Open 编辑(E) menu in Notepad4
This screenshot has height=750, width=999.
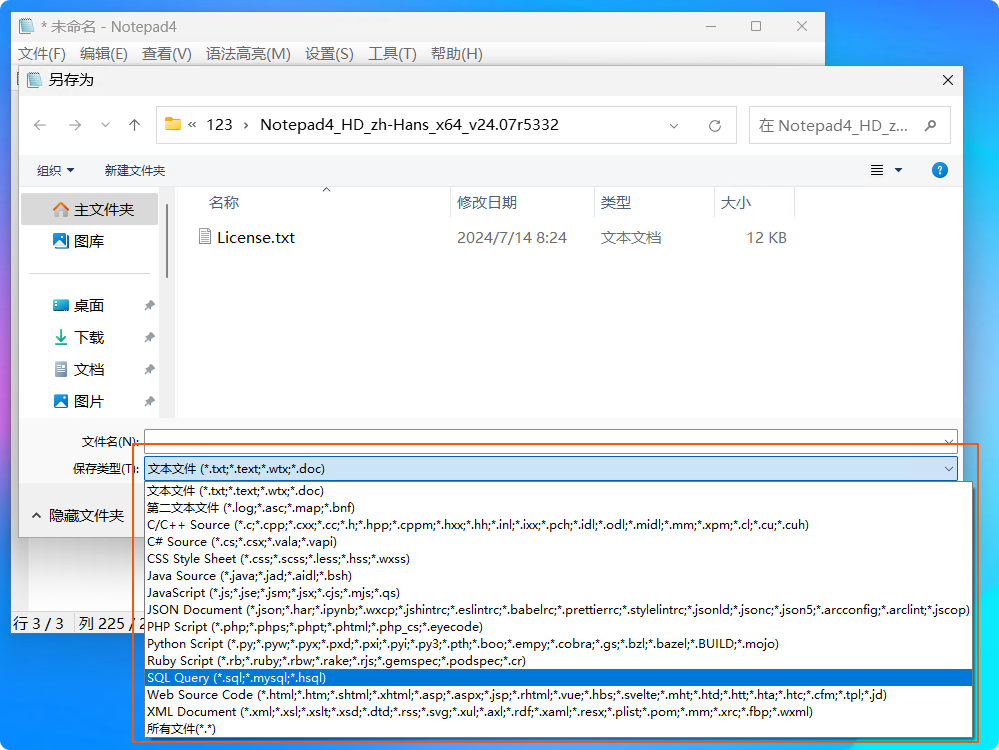point(104,54)
